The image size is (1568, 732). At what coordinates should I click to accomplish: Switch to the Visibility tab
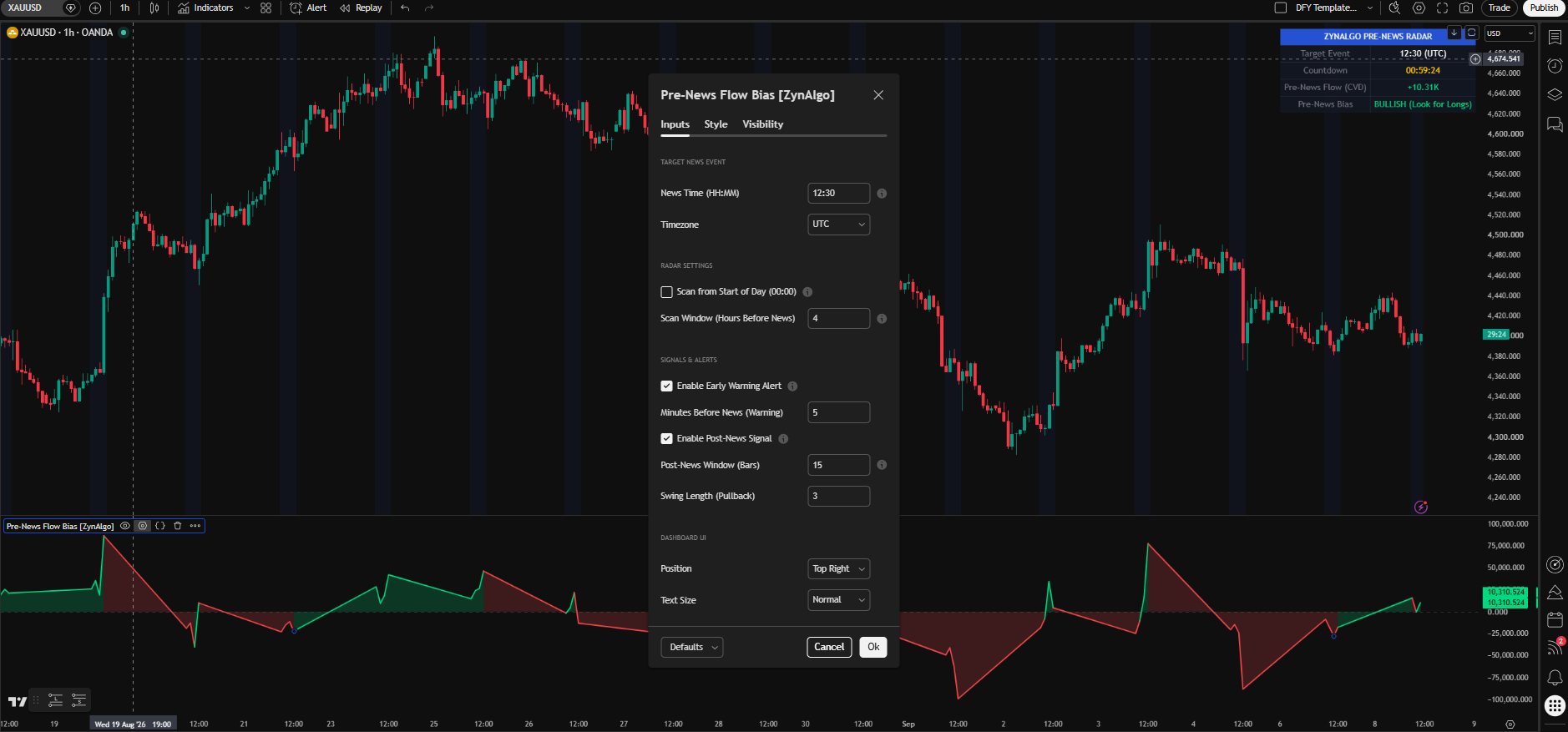762,124
